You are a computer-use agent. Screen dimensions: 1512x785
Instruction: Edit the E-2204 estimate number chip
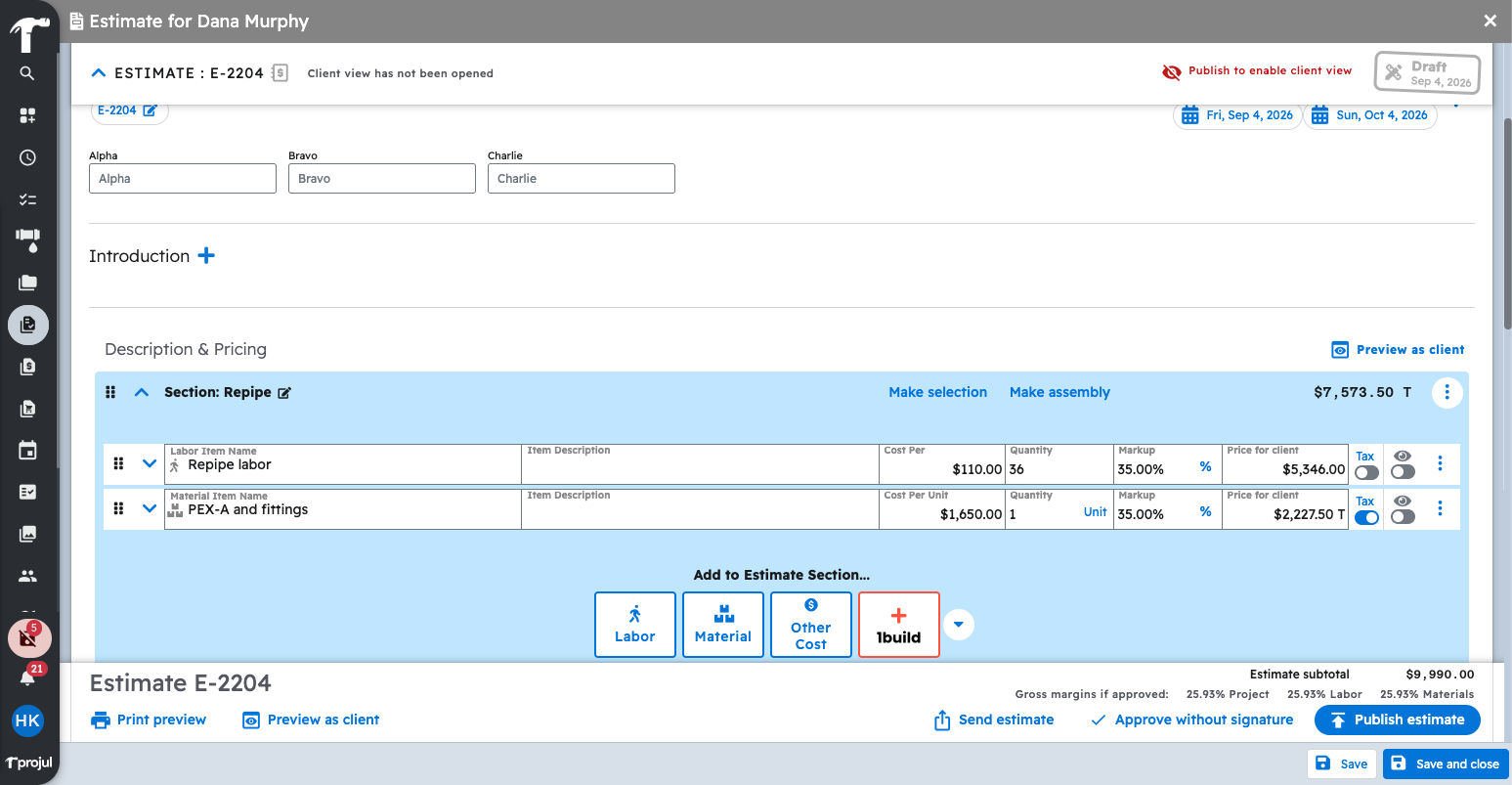pyautogui.click(x=129, y=110)
